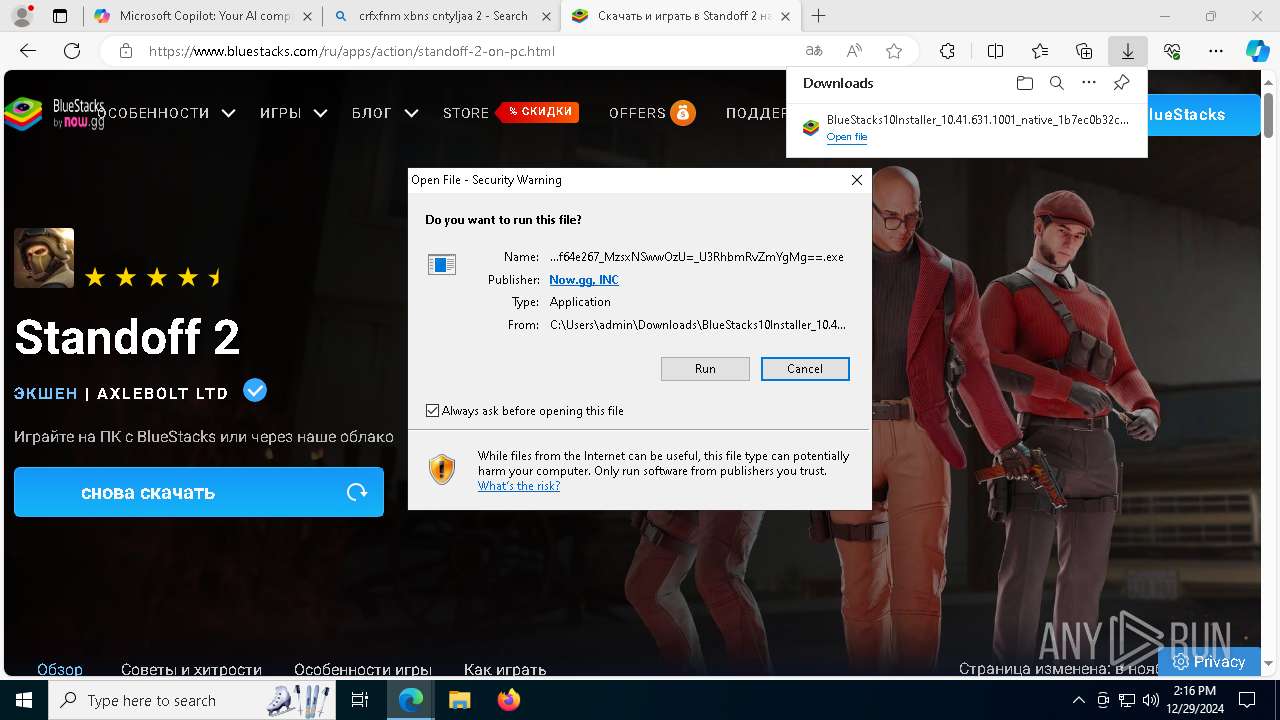This screenshot has width=1280, height=720.
Task: Click the снова скачать download button
Action: [199, 492]
